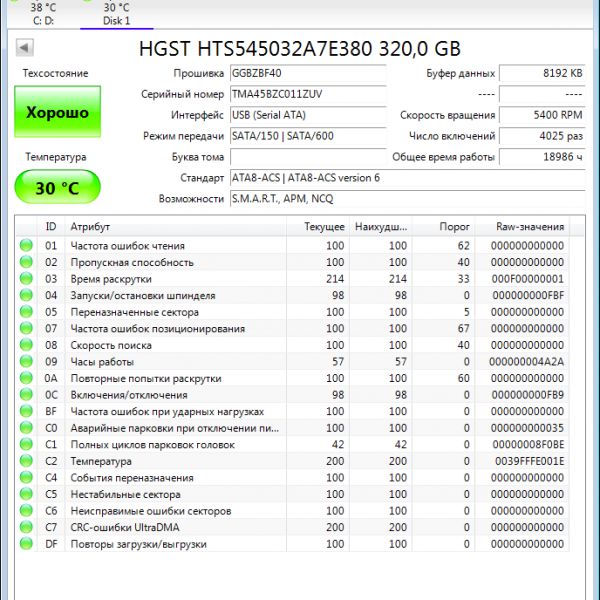Viewport: 600px width, 600px height.
Task: Click status icon for Пропускная способность
Action: [x=26, y=262]
